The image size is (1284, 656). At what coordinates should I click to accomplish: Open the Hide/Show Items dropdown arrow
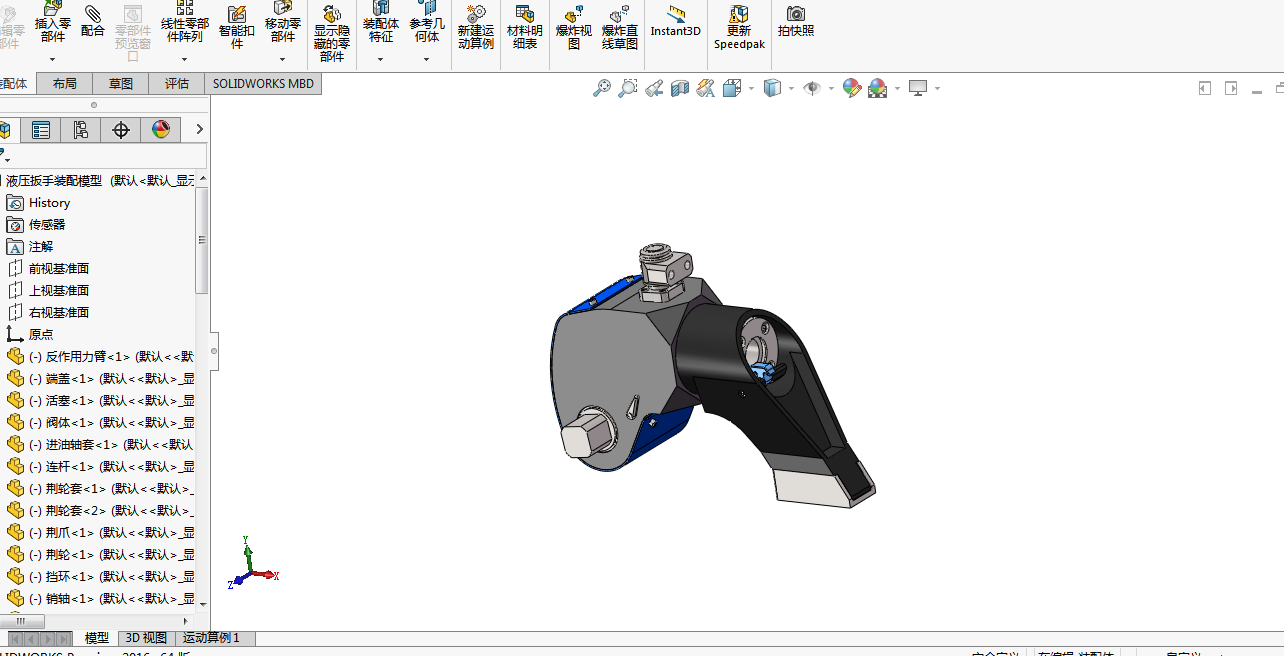(830, 89)
